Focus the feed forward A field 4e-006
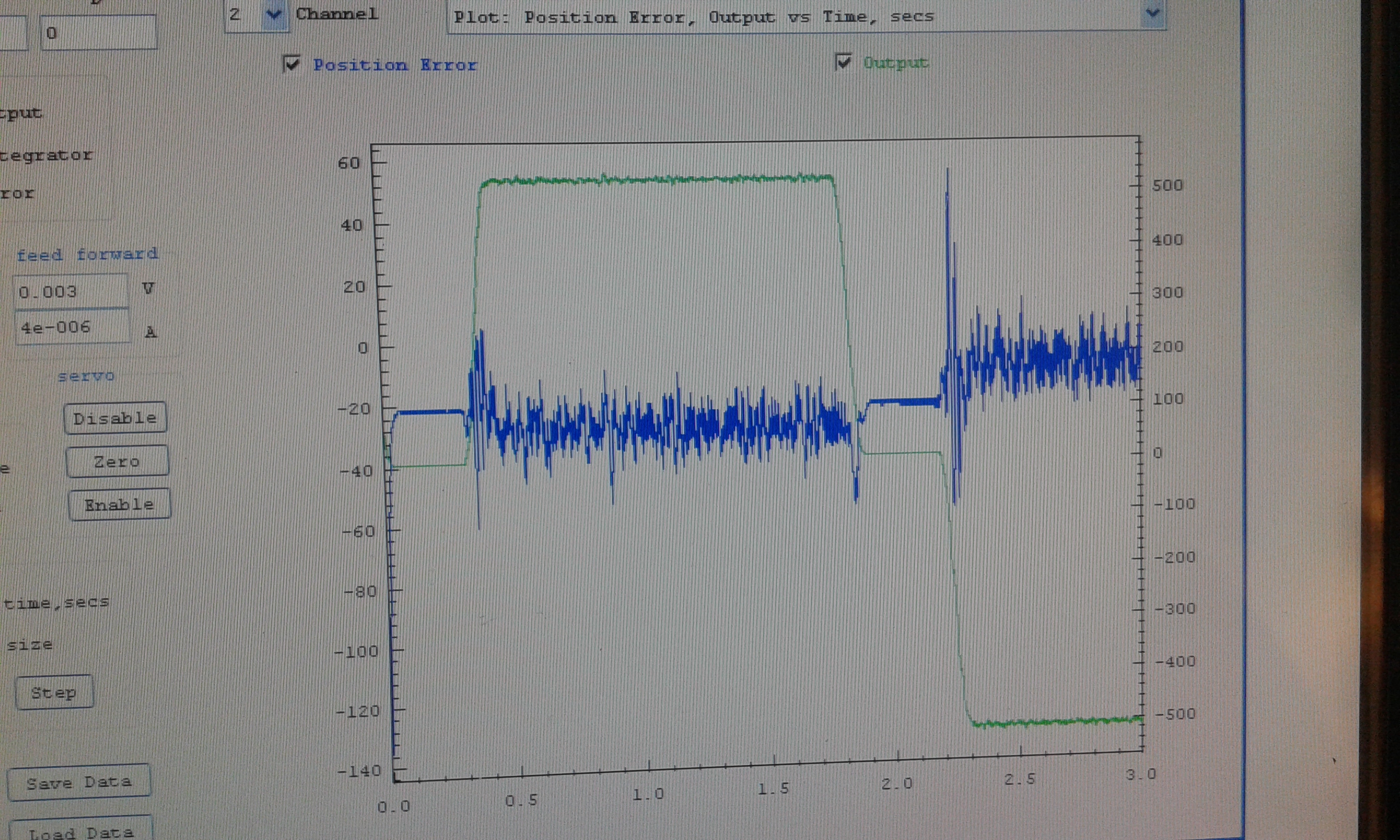The width and height of the screenshot is (1400, 840). 72,327
